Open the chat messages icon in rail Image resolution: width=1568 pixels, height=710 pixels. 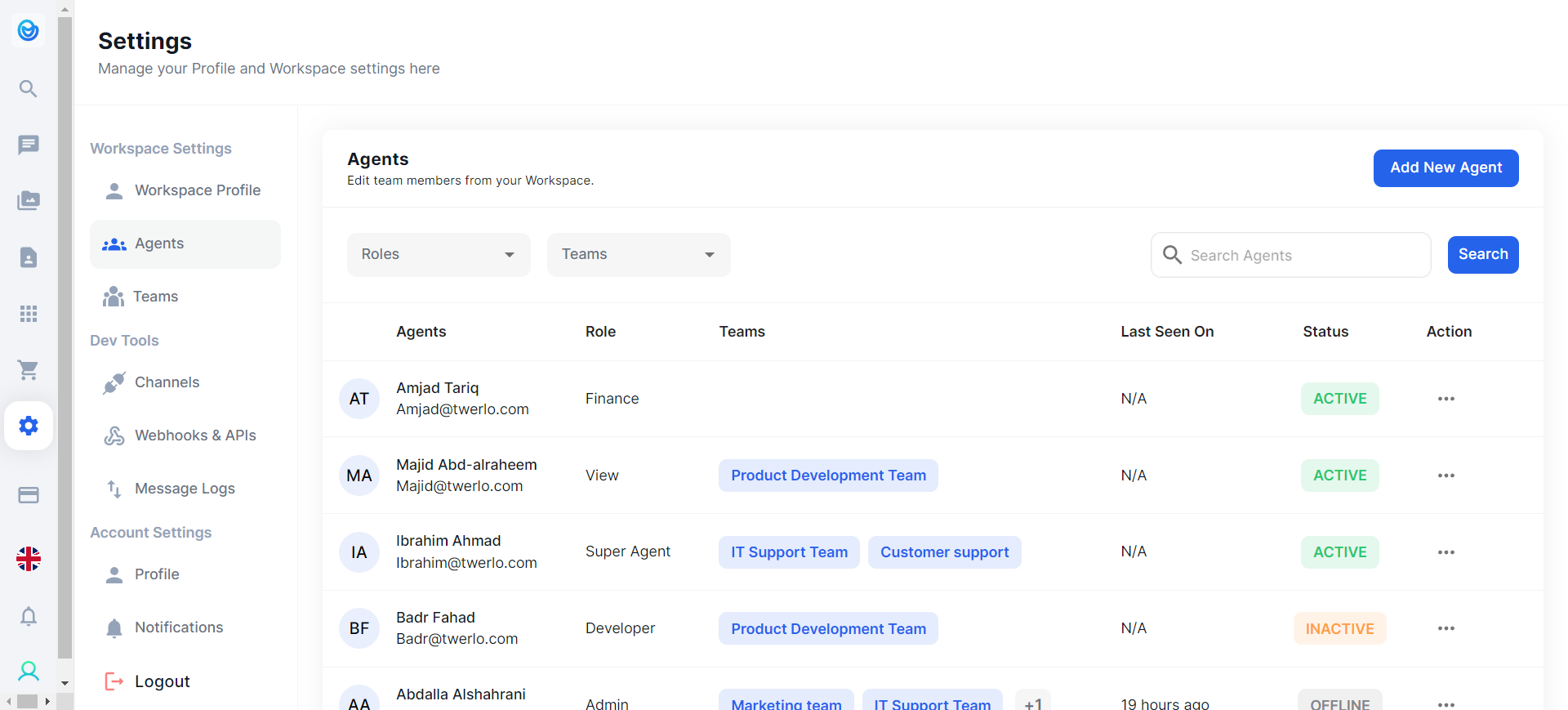[29, 145]
